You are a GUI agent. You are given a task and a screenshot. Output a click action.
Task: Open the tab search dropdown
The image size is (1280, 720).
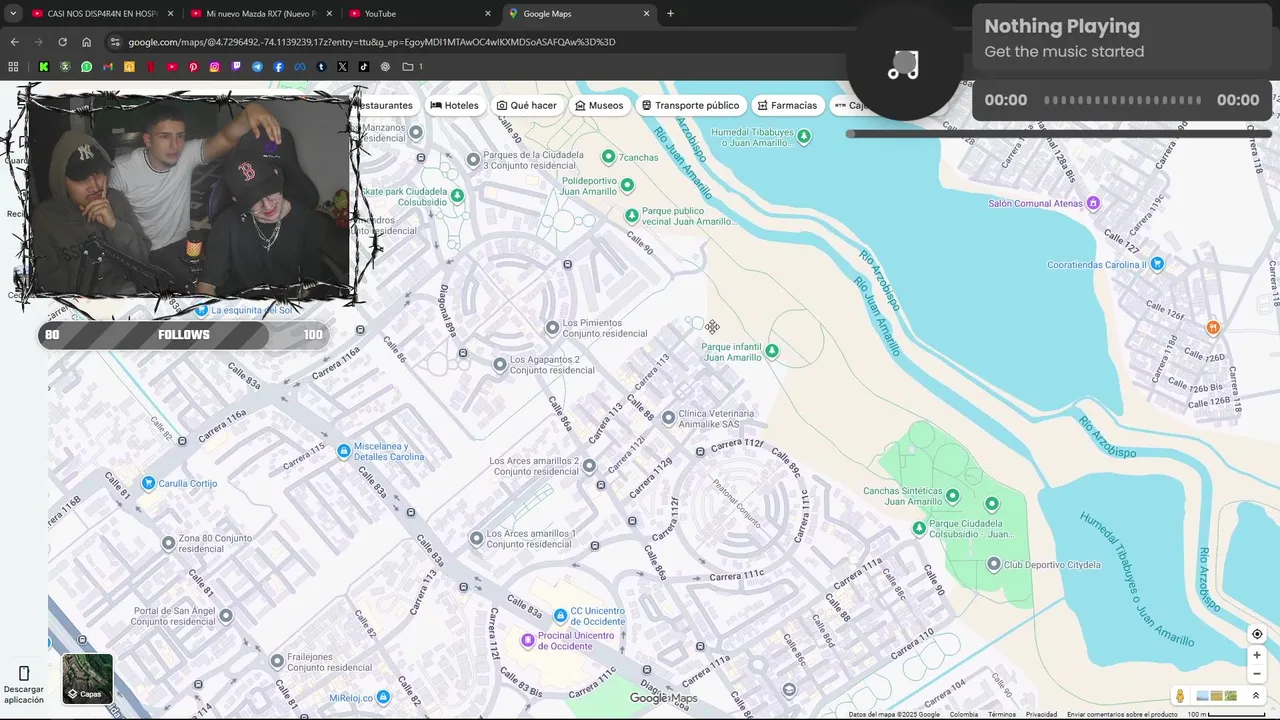[x=13, y=13]
